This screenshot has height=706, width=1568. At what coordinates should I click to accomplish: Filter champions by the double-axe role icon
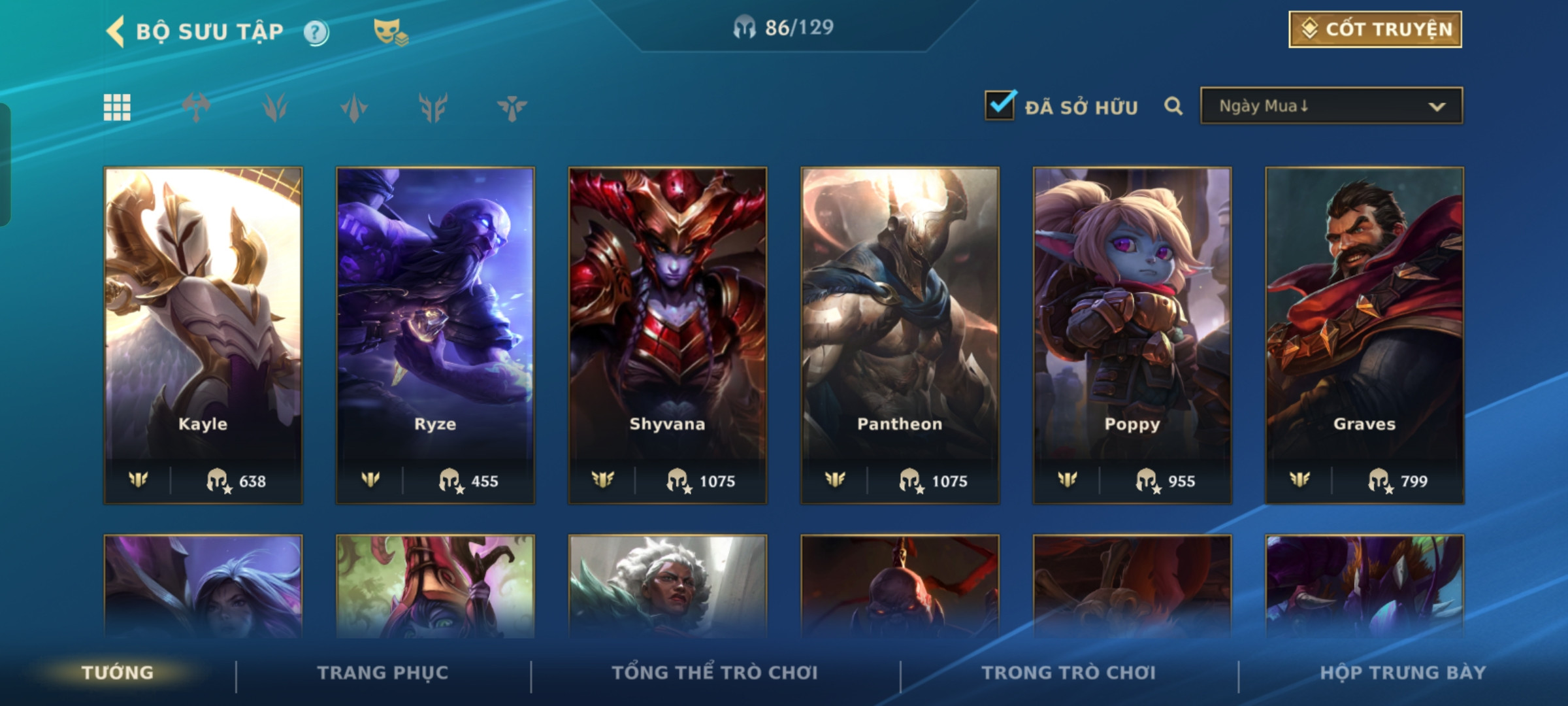tap(196, 107)
